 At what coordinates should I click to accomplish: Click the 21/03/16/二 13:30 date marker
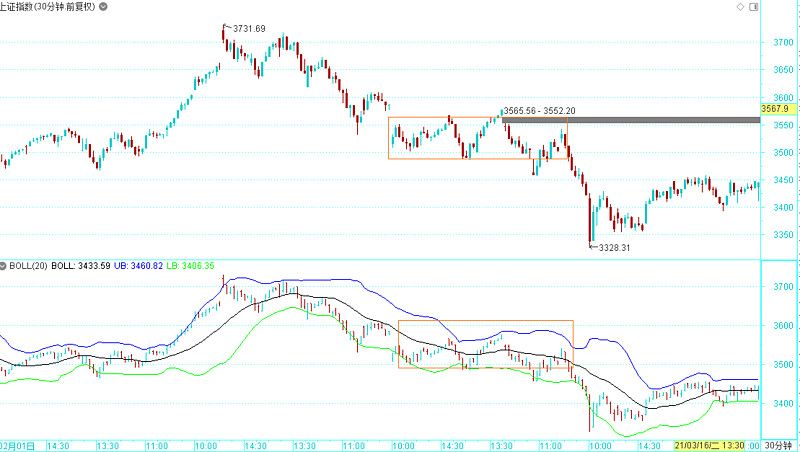click(709, 446)
